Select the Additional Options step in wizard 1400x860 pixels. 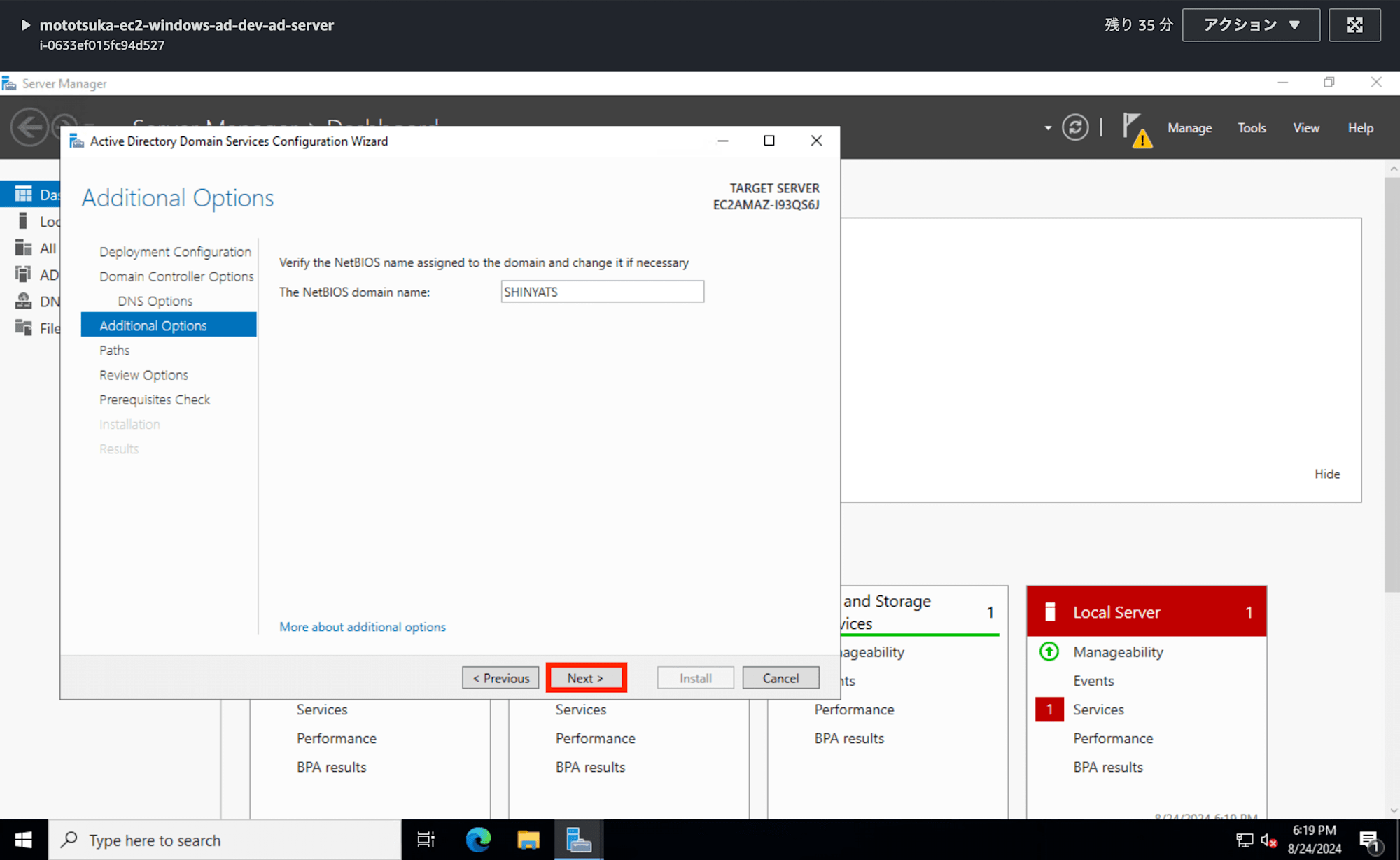(153, 325)
